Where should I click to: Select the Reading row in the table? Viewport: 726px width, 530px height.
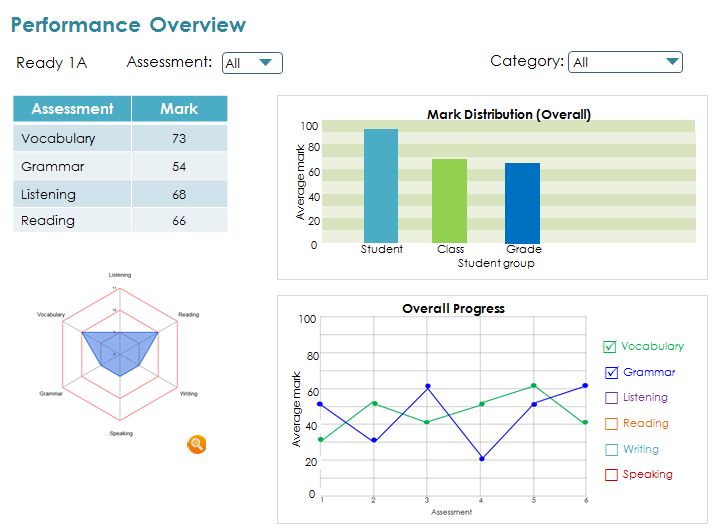click(x=120, y=220)
